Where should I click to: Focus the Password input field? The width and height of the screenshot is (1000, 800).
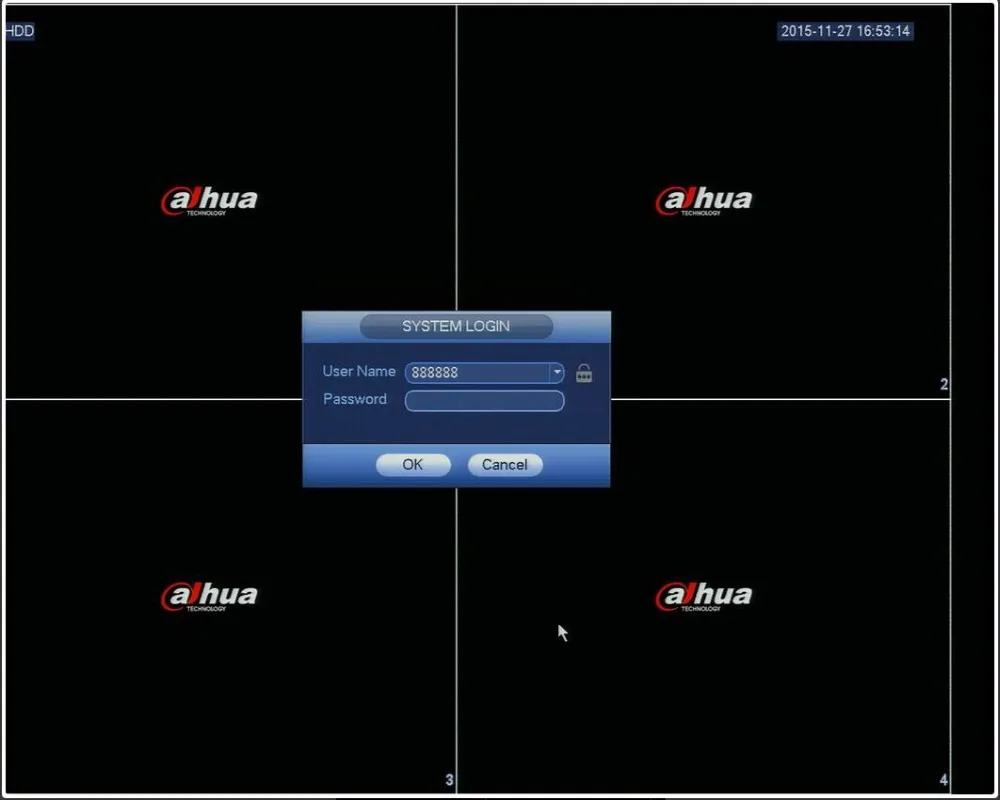pyautogui.click(x=484, y=401)
